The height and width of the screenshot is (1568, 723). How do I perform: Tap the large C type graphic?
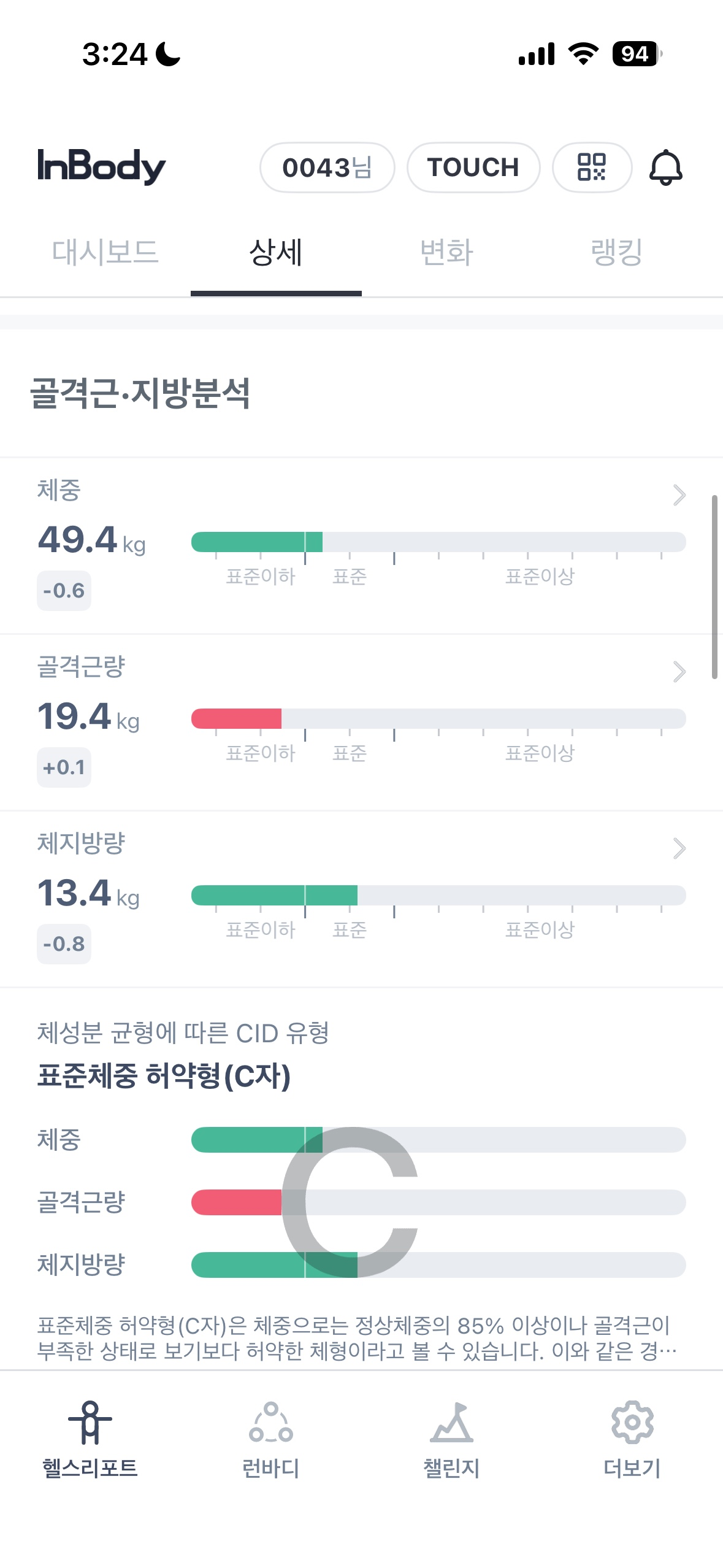350,1202
